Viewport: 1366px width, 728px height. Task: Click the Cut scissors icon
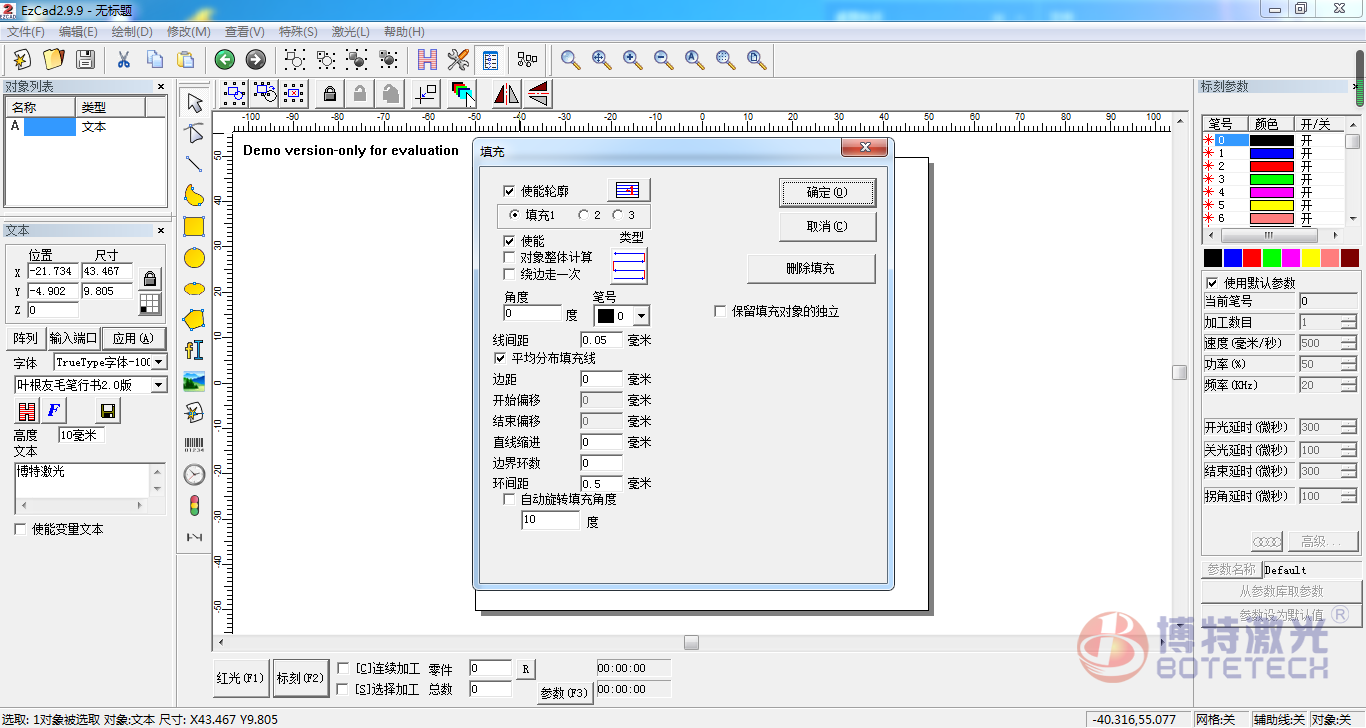124,59
